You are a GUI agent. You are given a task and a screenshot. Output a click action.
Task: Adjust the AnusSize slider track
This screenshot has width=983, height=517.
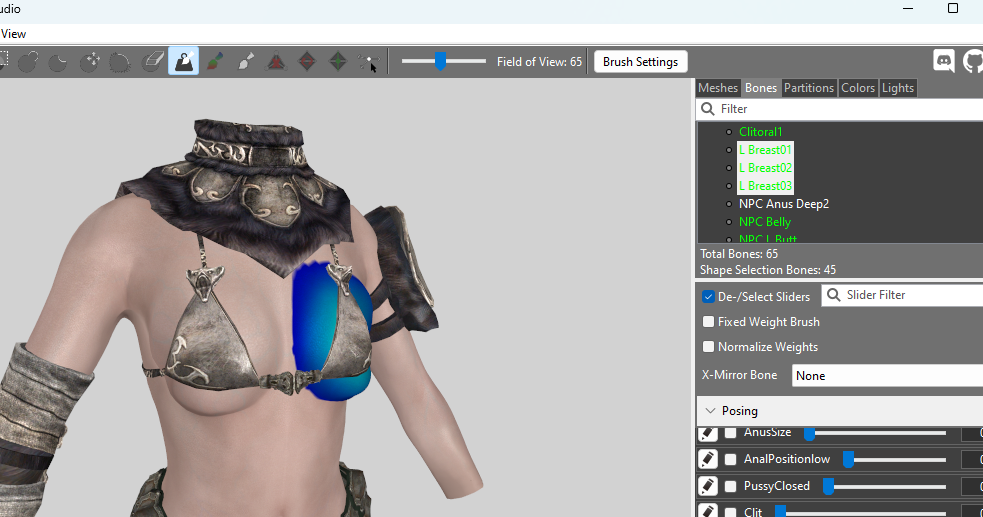pos(875,432)
